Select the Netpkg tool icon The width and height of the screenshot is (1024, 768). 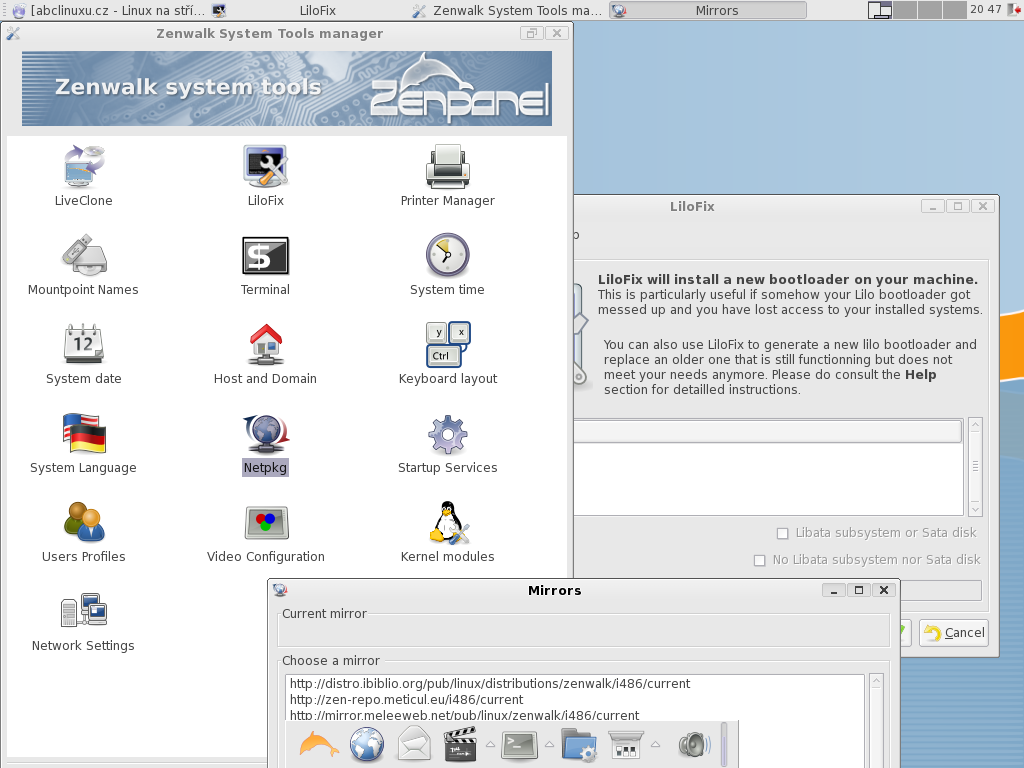265,443
